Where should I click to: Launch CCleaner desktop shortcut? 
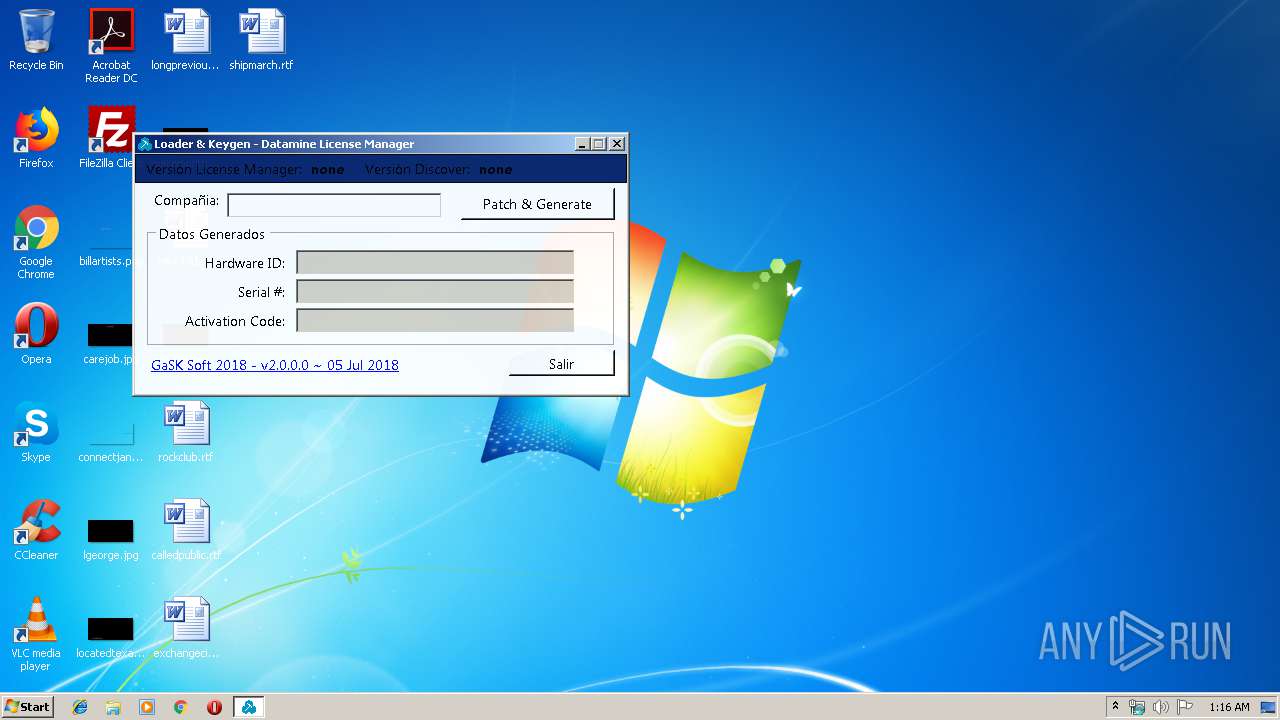click(36, 530)
